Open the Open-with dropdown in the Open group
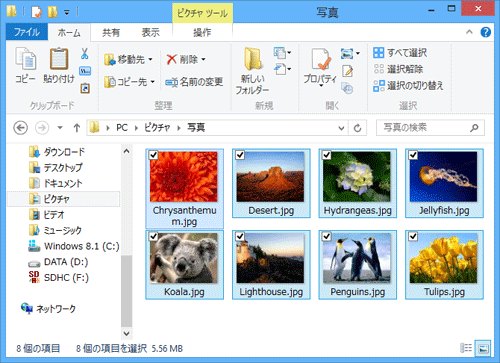The image size is (500, 363). 358,53
